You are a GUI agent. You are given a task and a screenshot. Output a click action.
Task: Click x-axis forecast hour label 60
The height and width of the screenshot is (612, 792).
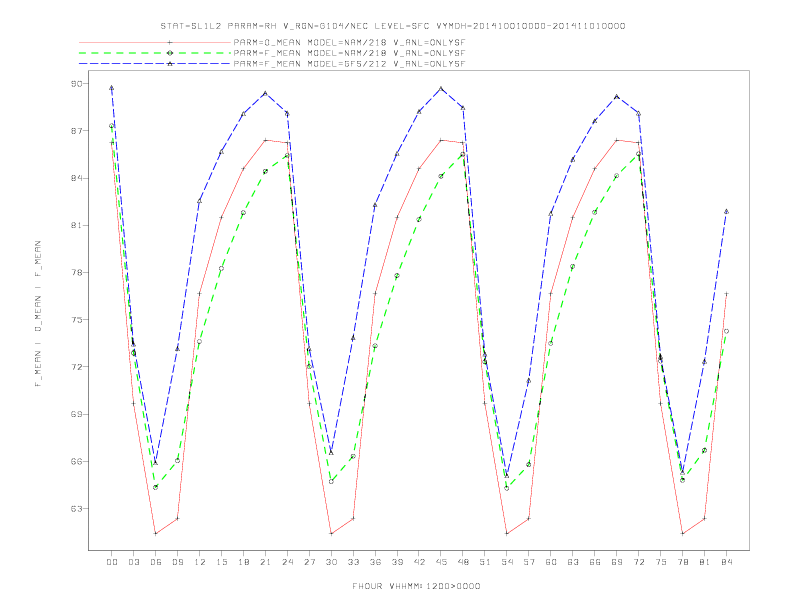[551, 562]
